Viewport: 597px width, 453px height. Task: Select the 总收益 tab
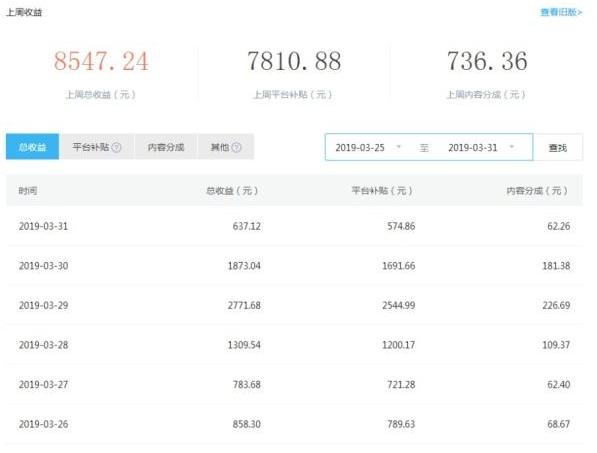(32, 147)
